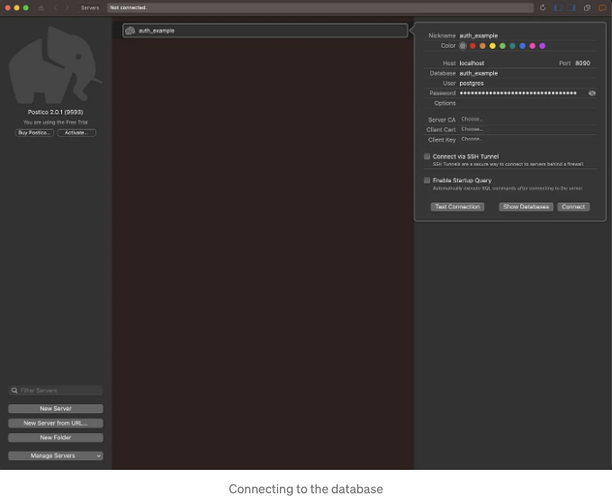This screenshot has width=612, height=497.
Task: Click the Filter Servers search field
Action: [56, 390]
